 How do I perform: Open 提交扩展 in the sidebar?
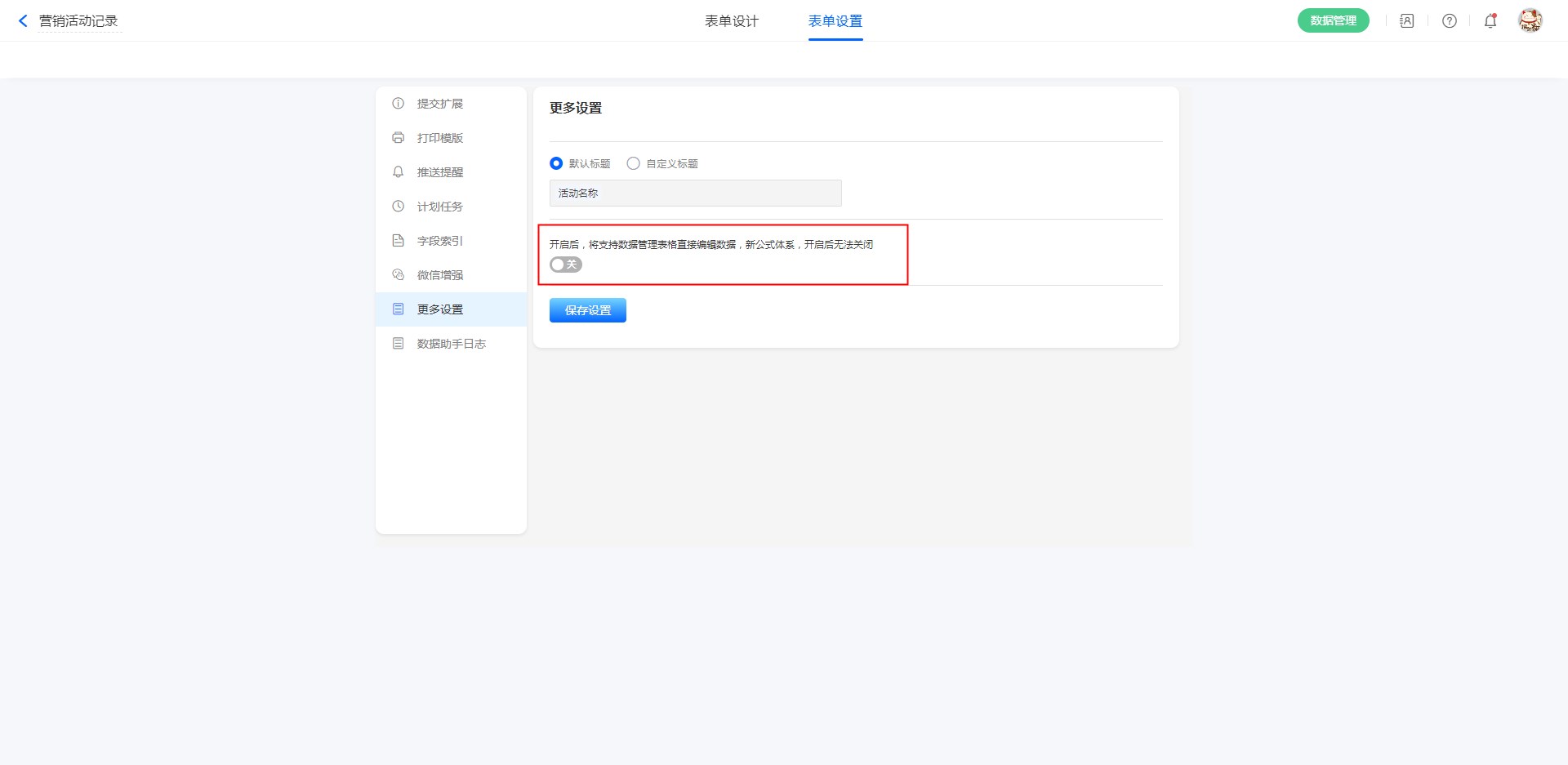pyautogui.click(x=439, y=104)
